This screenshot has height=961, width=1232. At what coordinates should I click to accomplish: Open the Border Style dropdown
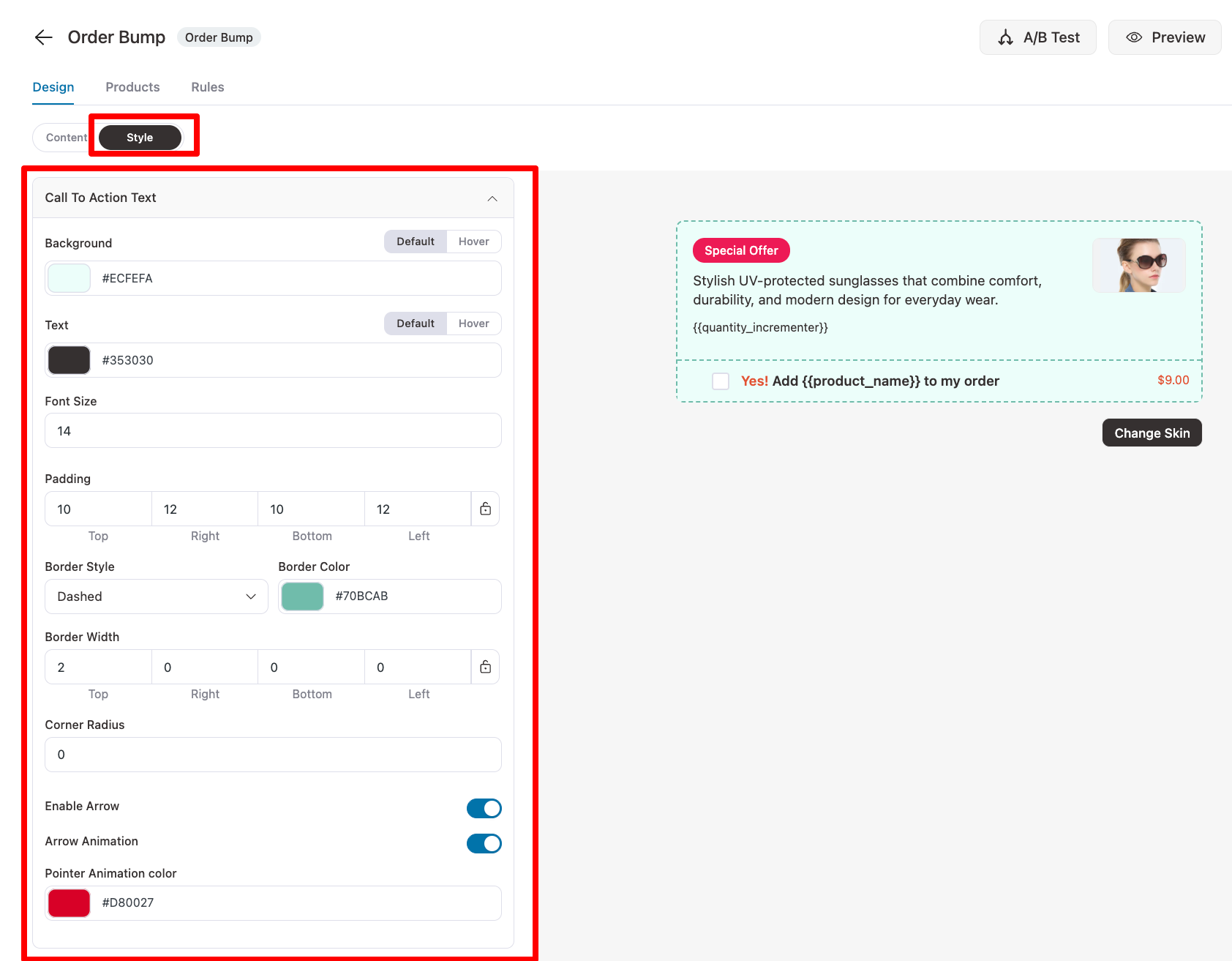(x=156, y=597)
